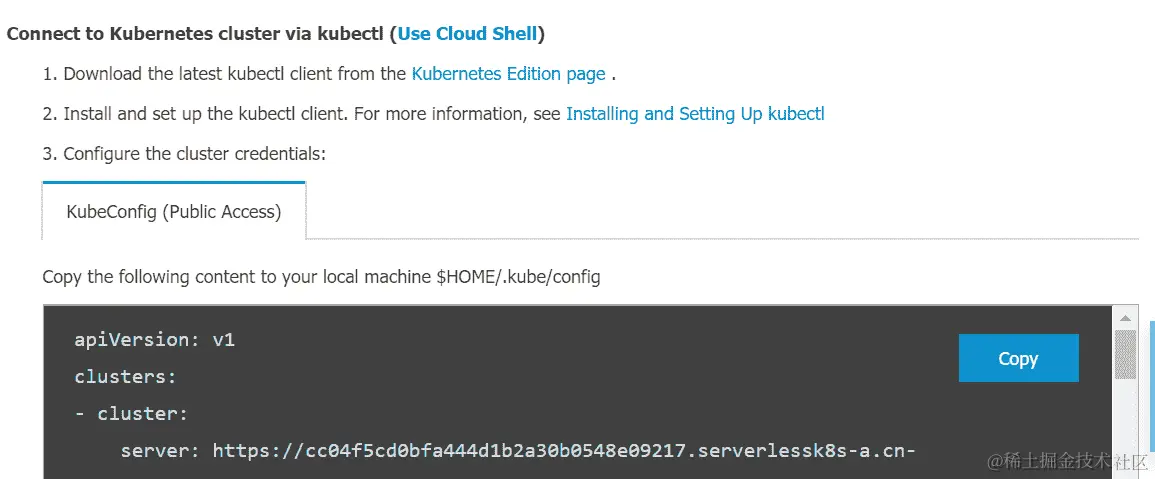Click the apiVersion: v1 line
Viewport: 1155px width, 479px height.
pos(154,340)
